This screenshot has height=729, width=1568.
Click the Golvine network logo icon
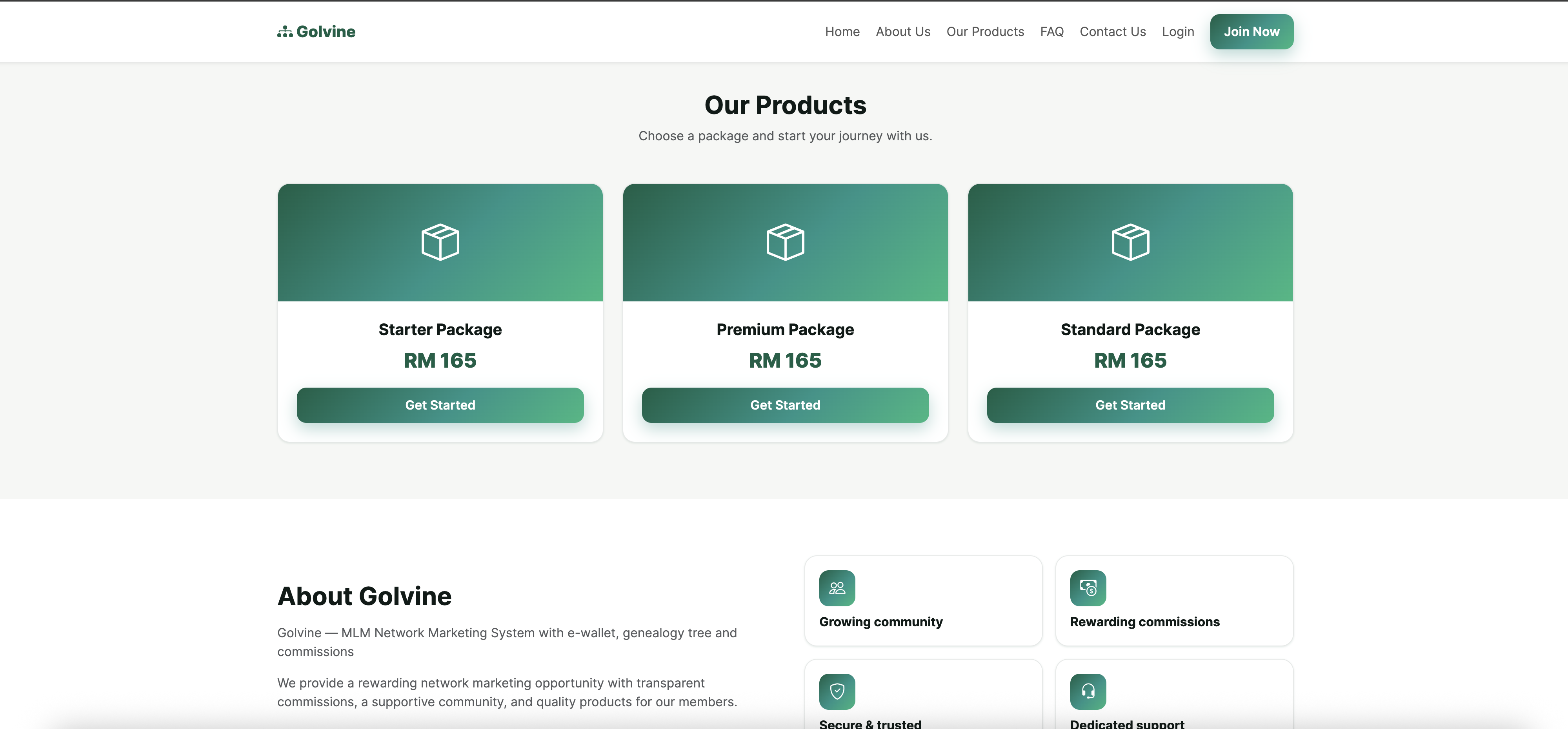click(x=285, y=32)
